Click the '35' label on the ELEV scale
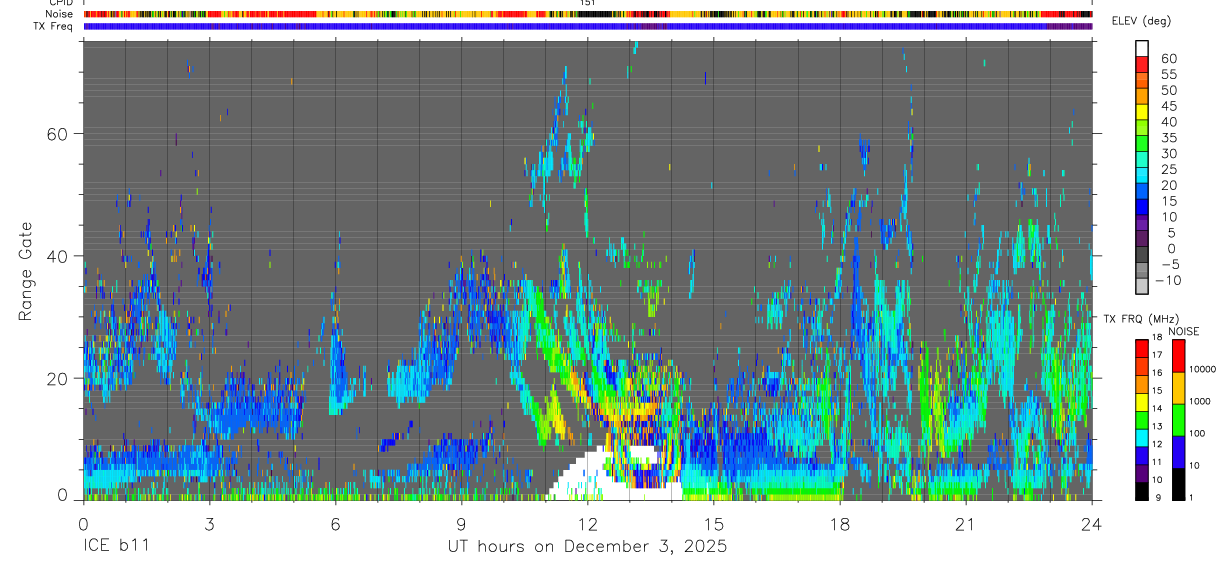 point(1167,137)
